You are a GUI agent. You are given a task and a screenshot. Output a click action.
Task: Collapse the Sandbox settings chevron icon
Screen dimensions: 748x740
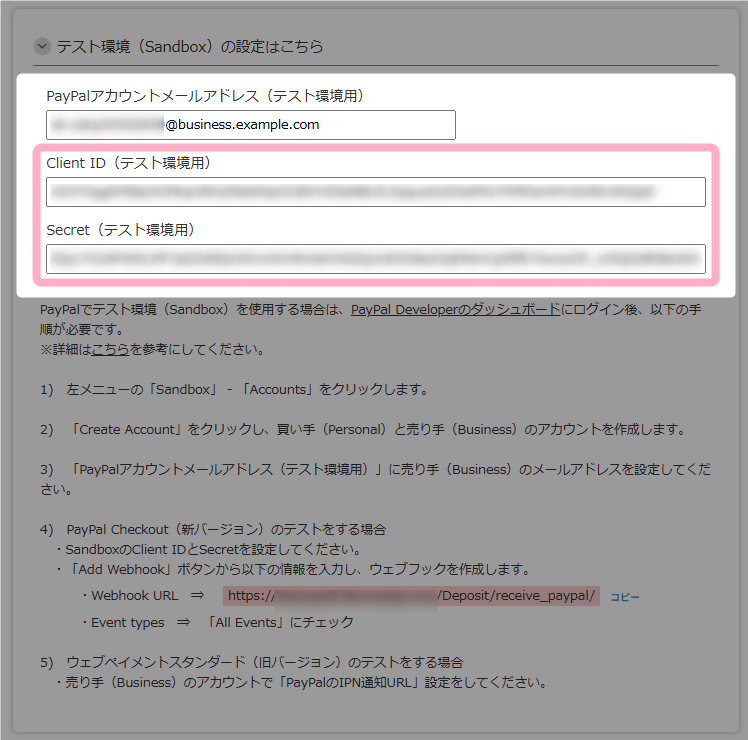click(42, 46)
